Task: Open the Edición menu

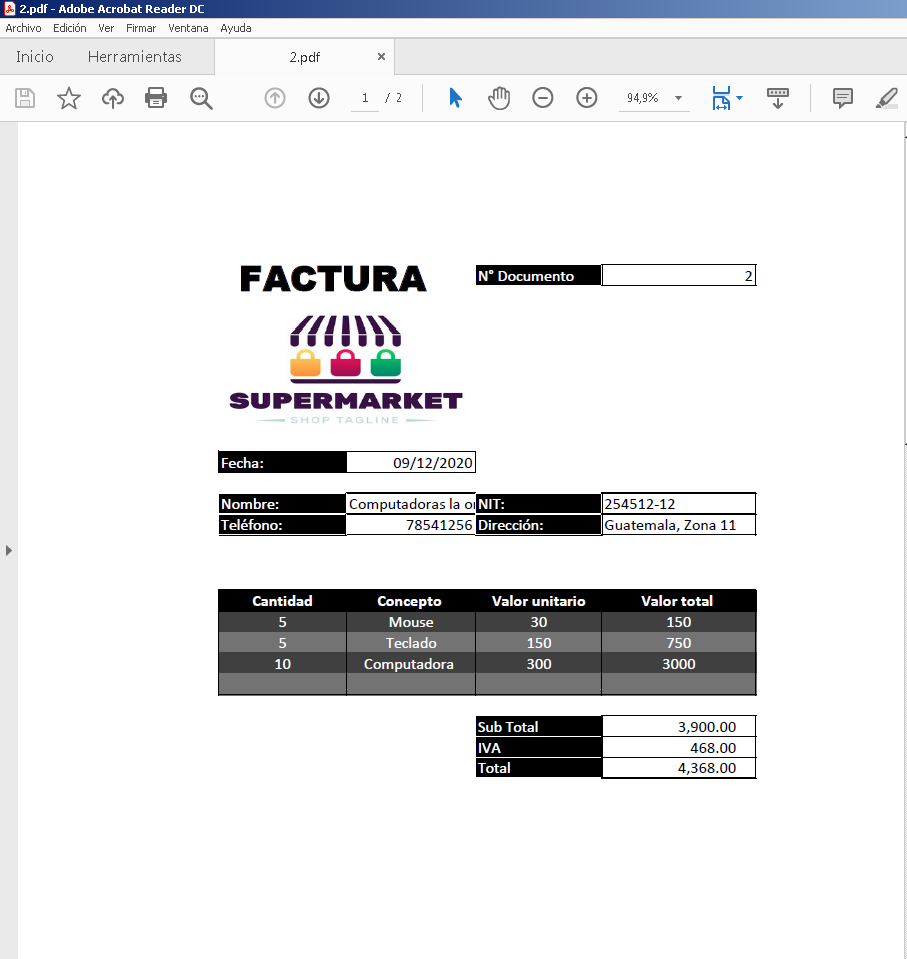Action: click(70, 28)
